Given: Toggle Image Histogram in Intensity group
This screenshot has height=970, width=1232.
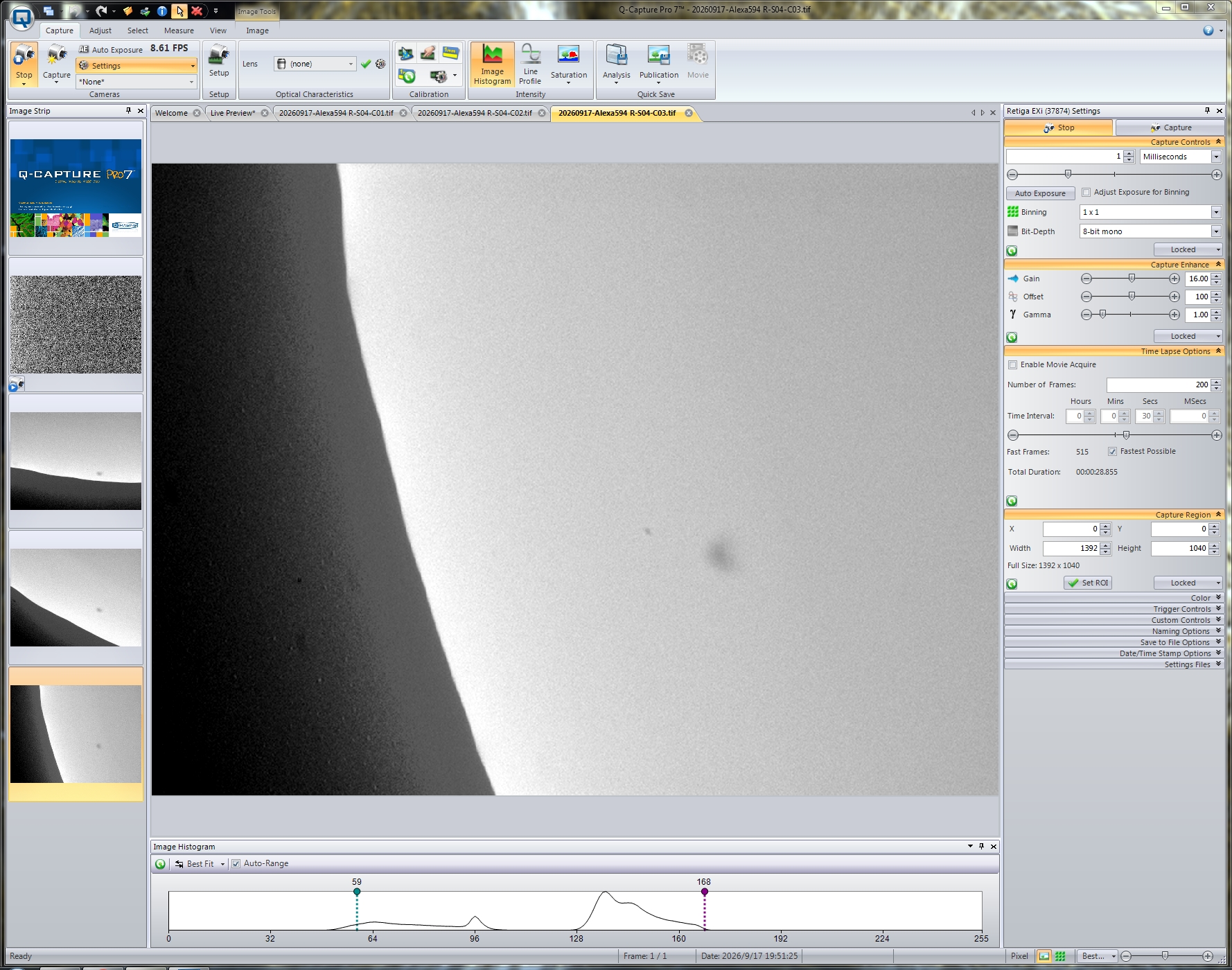Looking at the screenshot, I should pyautogui.click(x=492, y=64).
